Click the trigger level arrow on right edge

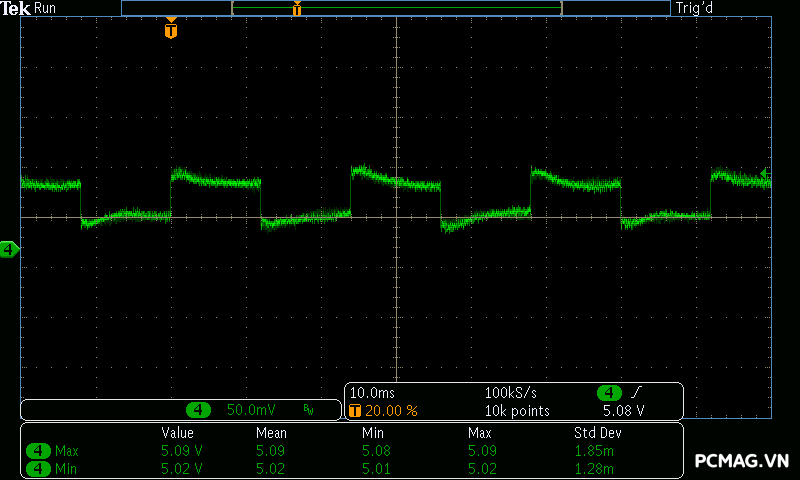click(x=765, y=174)
